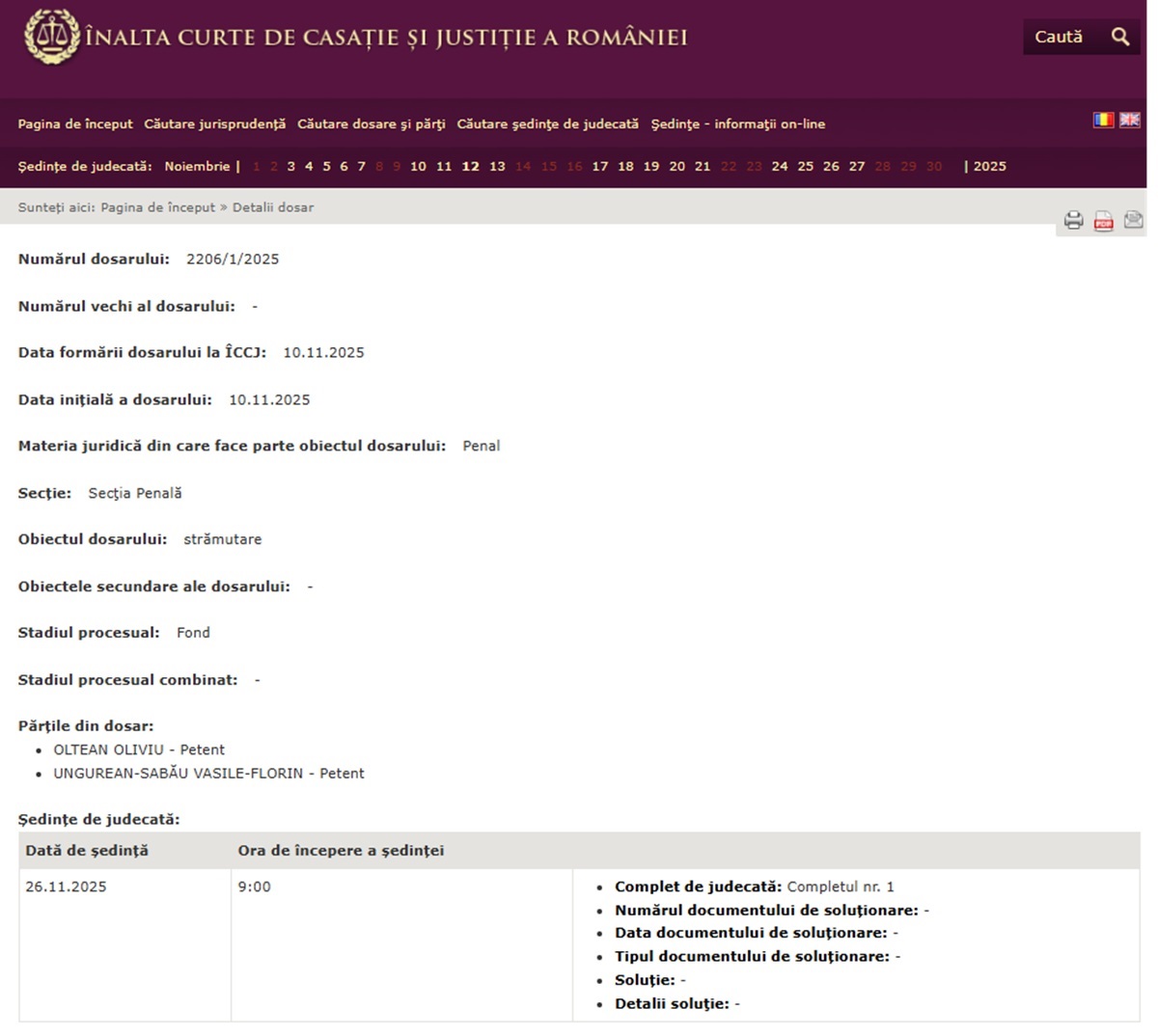Select hearing day 7 in calendar
The image size is (1158, 1036).
tap(362, 166)
